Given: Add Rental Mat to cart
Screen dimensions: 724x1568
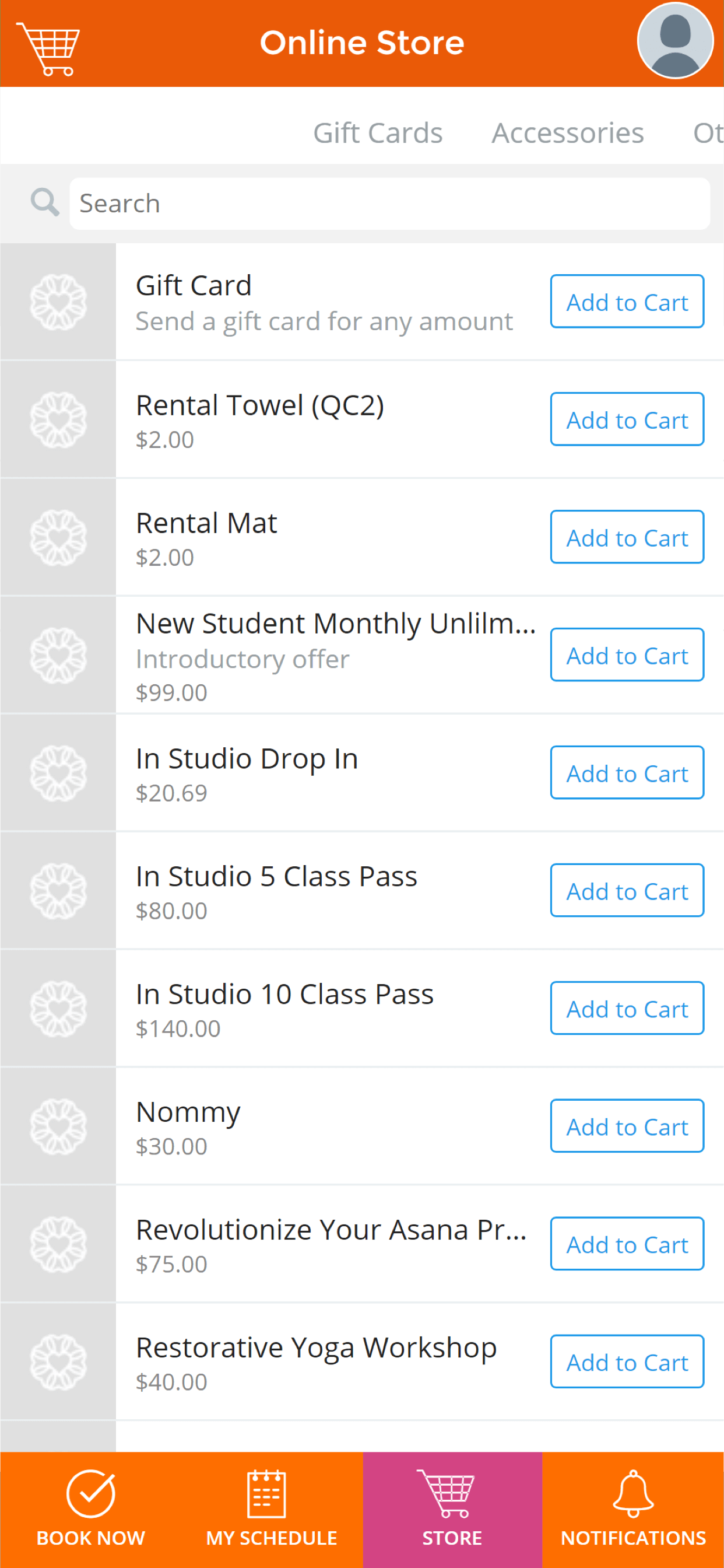Looking at the screenshot, I should coord(627,537).
